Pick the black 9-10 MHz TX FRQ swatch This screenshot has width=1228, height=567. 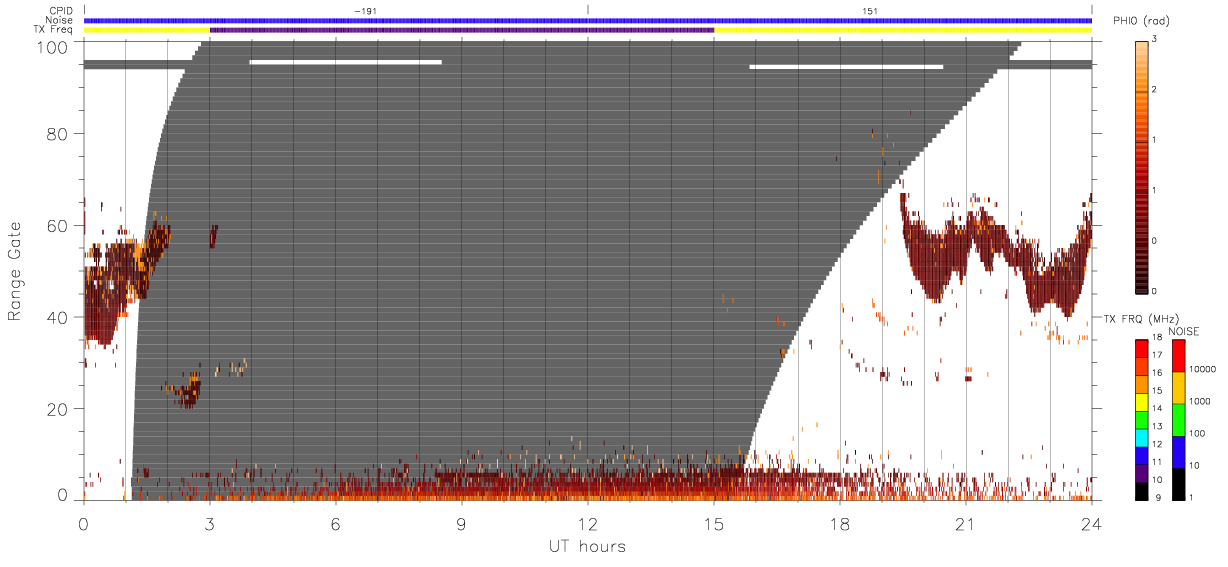tap(1142, 490)
